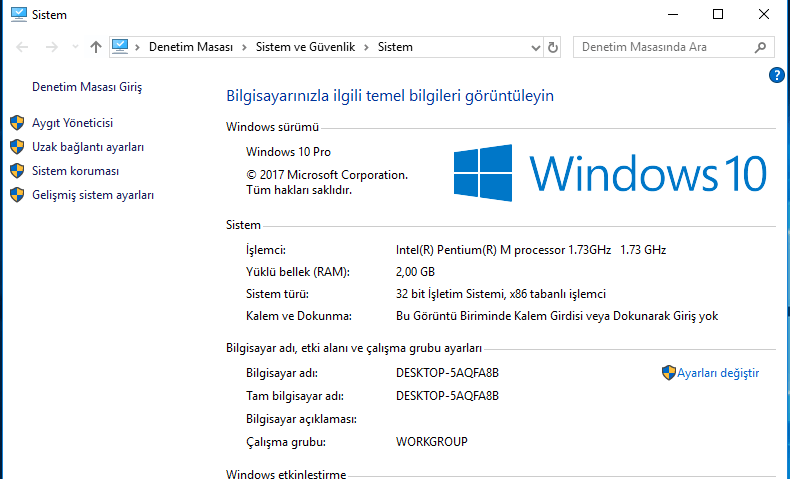This screenshot has height=479, width=790.
Task: Open the blue Help question mark
Action: click(776, 76)
